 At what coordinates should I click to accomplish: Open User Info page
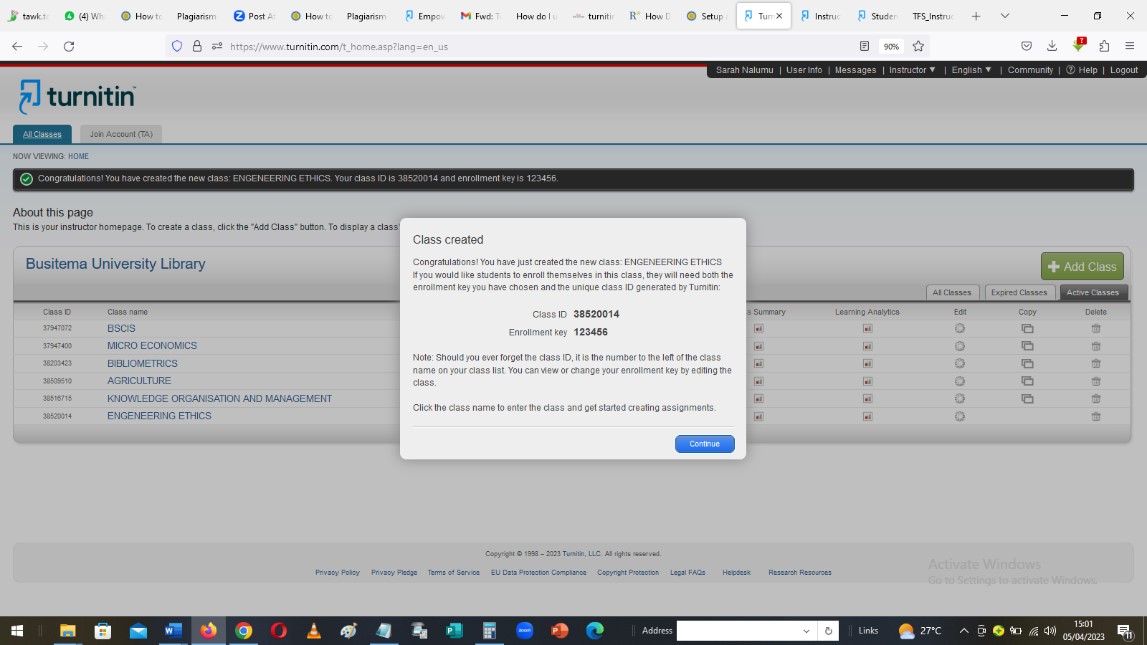tap(804, 70)
